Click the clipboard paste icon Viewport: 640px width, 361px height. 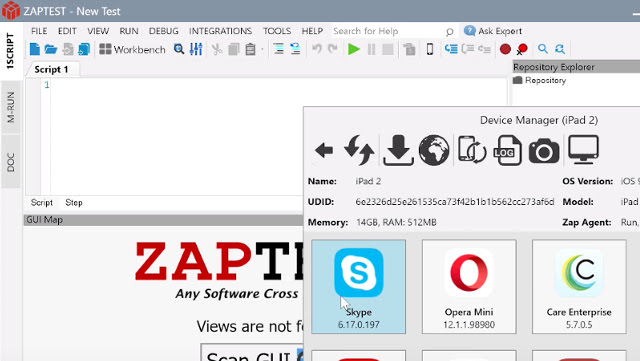pos(250,49)
